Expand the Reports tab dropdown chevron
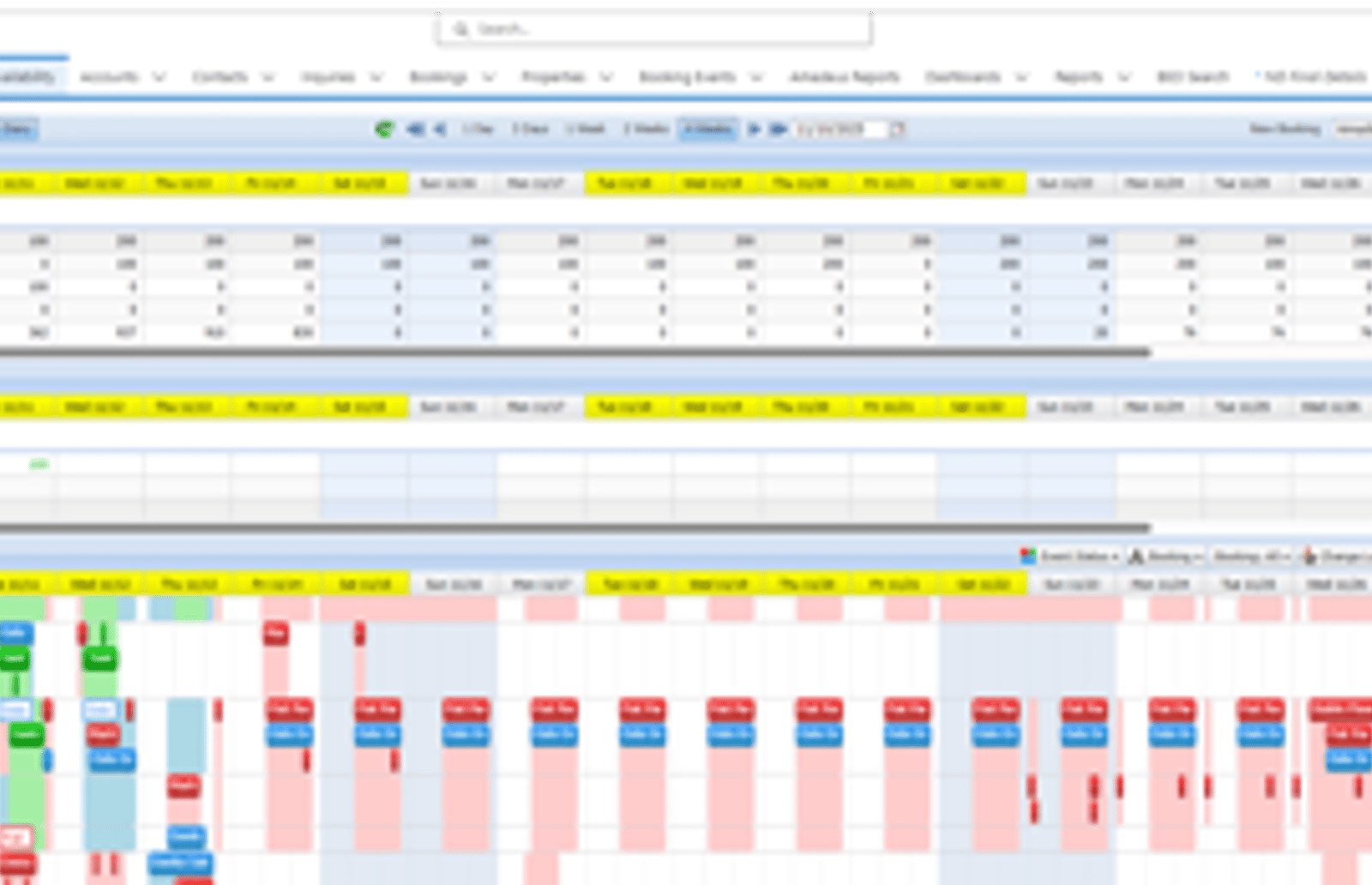 click(x=1124, y=77)
